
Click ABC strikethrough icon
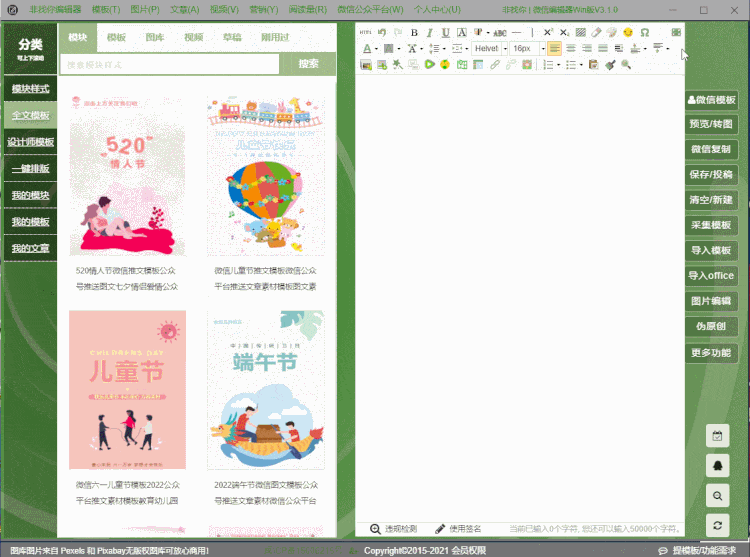point(500,33)
